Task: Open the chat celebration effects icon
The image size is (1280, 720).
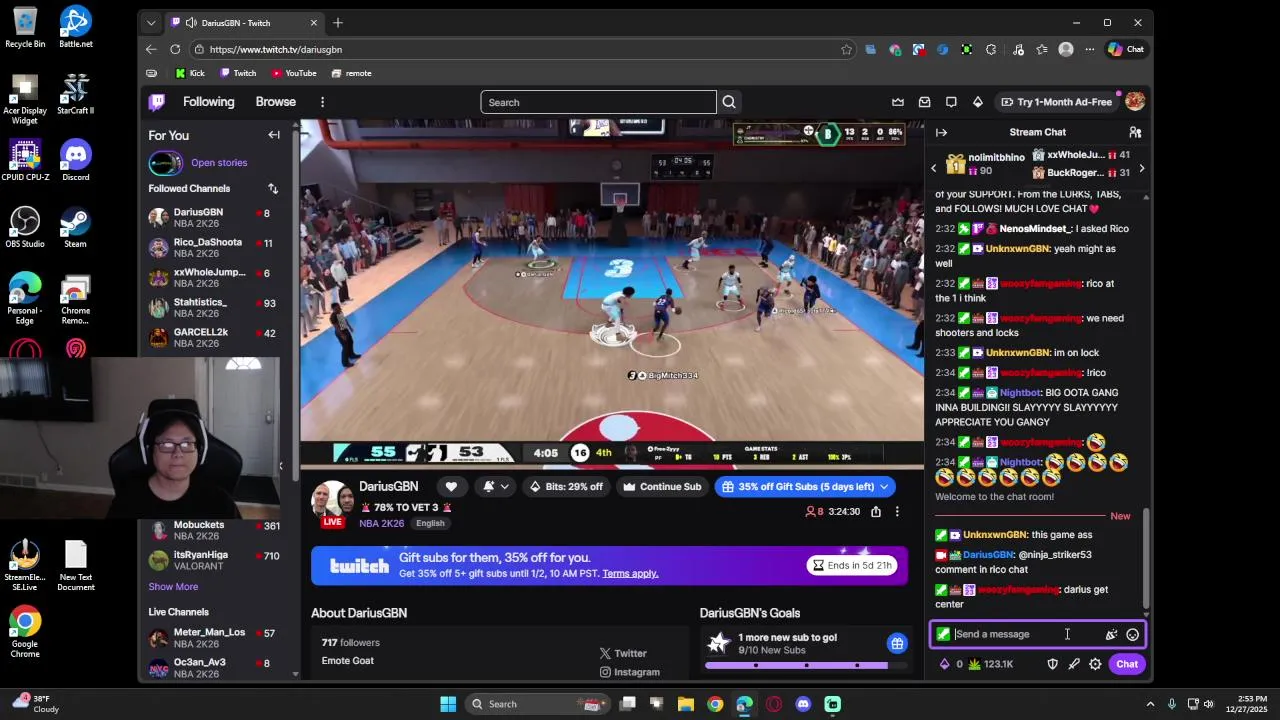Action: point(1111,634)
